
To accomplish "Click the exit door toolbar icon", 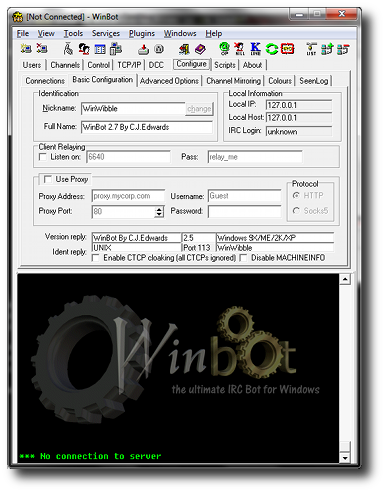I will [184, 49].
